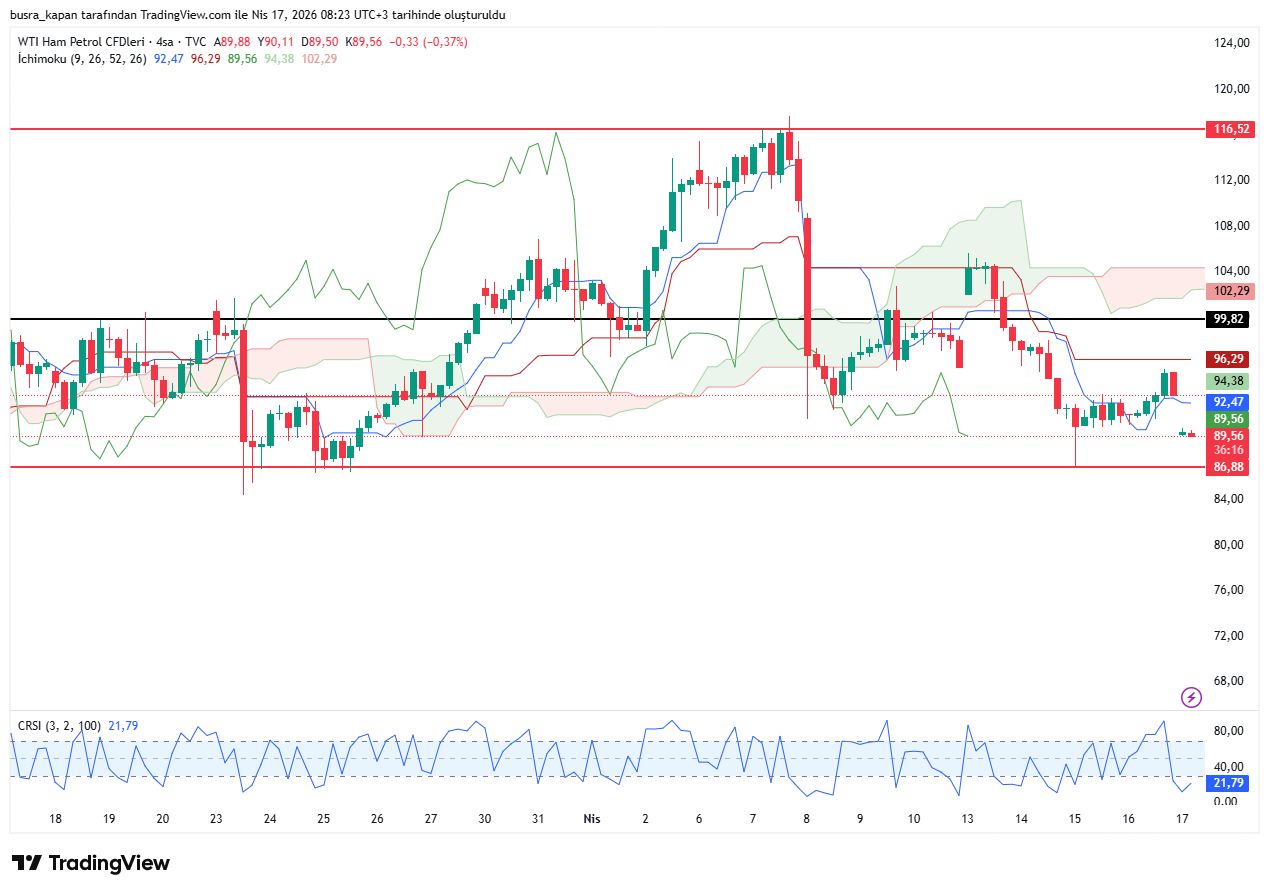Screen dimensions: 1269x893
Task: Click the CRSI (3, 2, 100) indicator legend
Action: point(59,725)
